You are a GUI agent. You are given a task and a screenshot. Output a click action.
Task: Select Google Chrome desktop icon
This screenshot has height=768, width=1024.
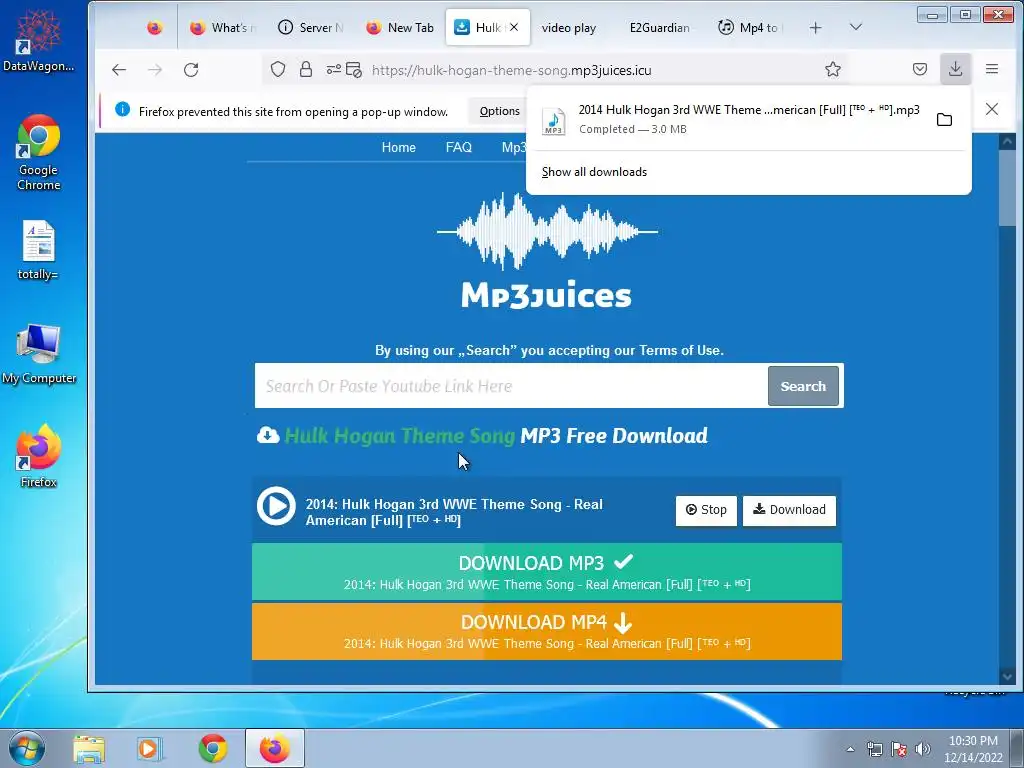[x=39, y=153]
